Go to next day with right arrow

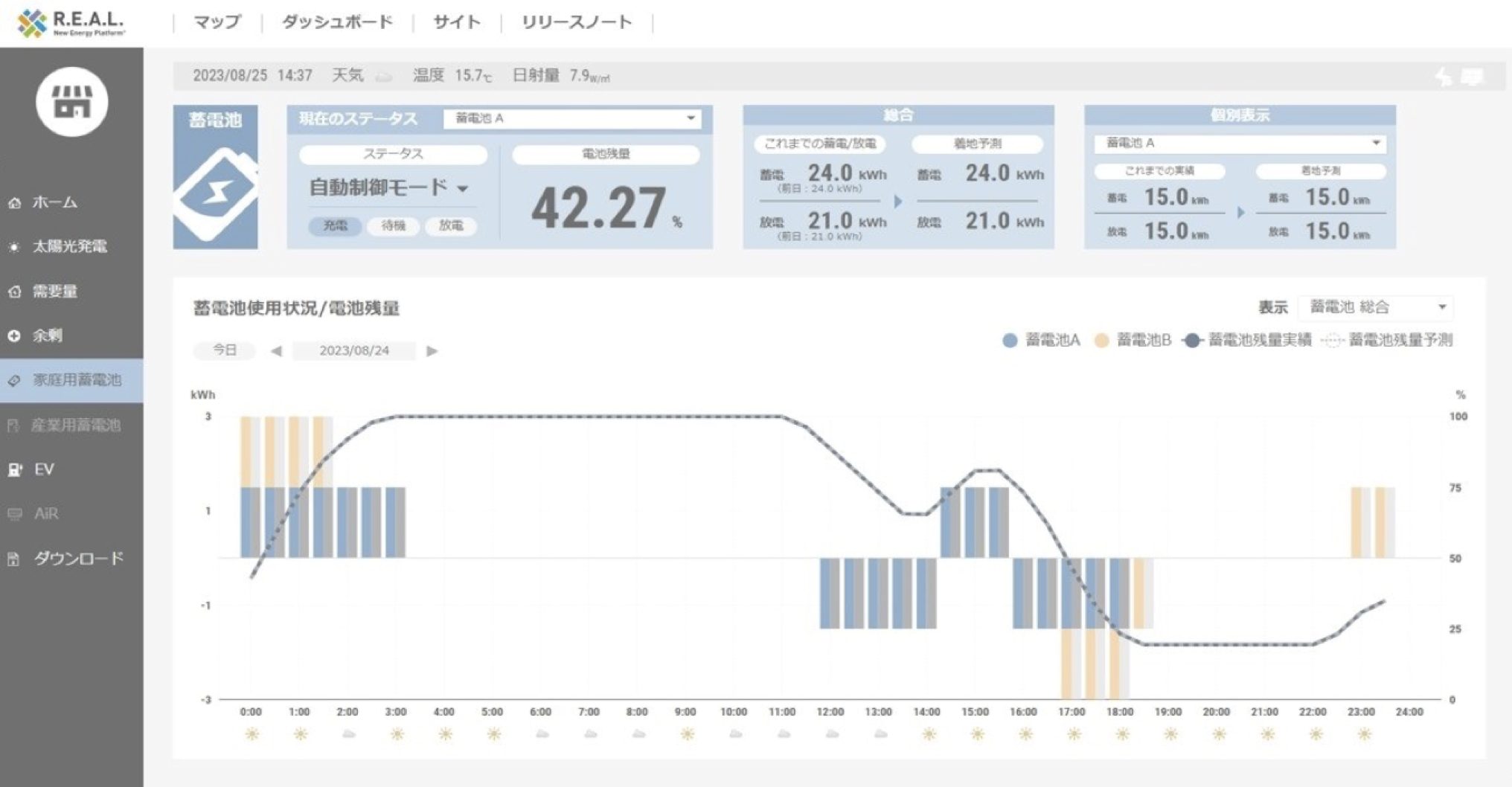432,351
